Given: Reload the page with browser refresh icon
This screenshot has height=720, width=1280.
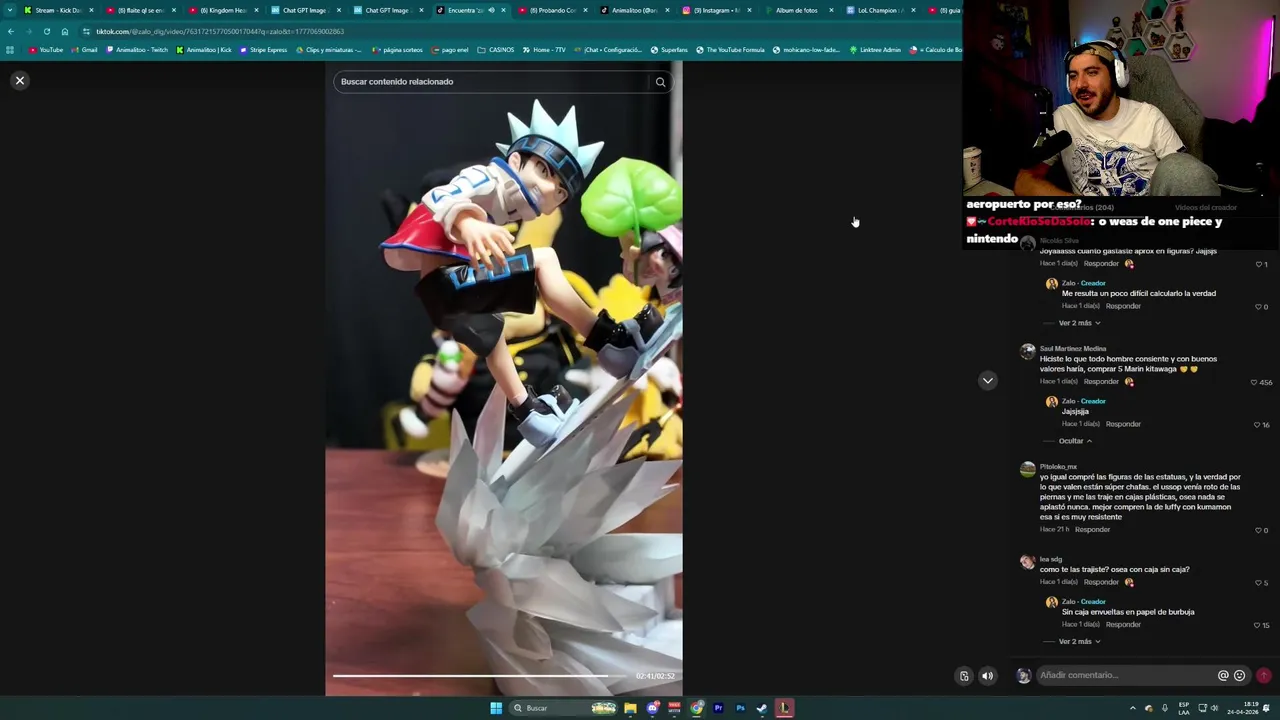Looking at the screenshot, I should click(x=46, y=31).
